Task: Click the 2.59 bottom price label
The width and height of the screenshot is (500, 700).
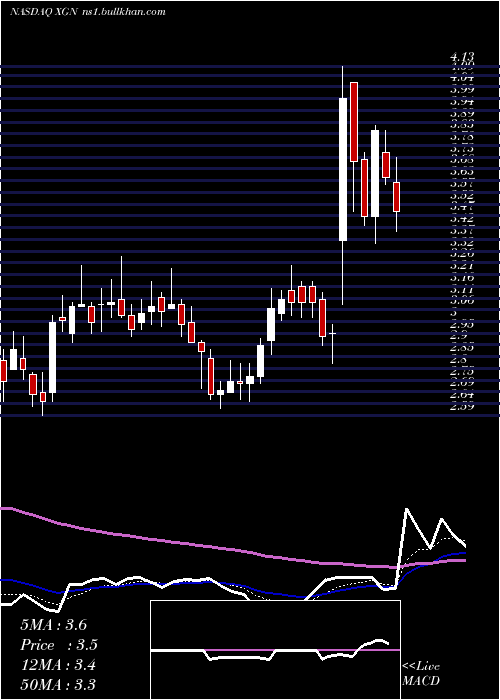Action: tap(462, 406)
